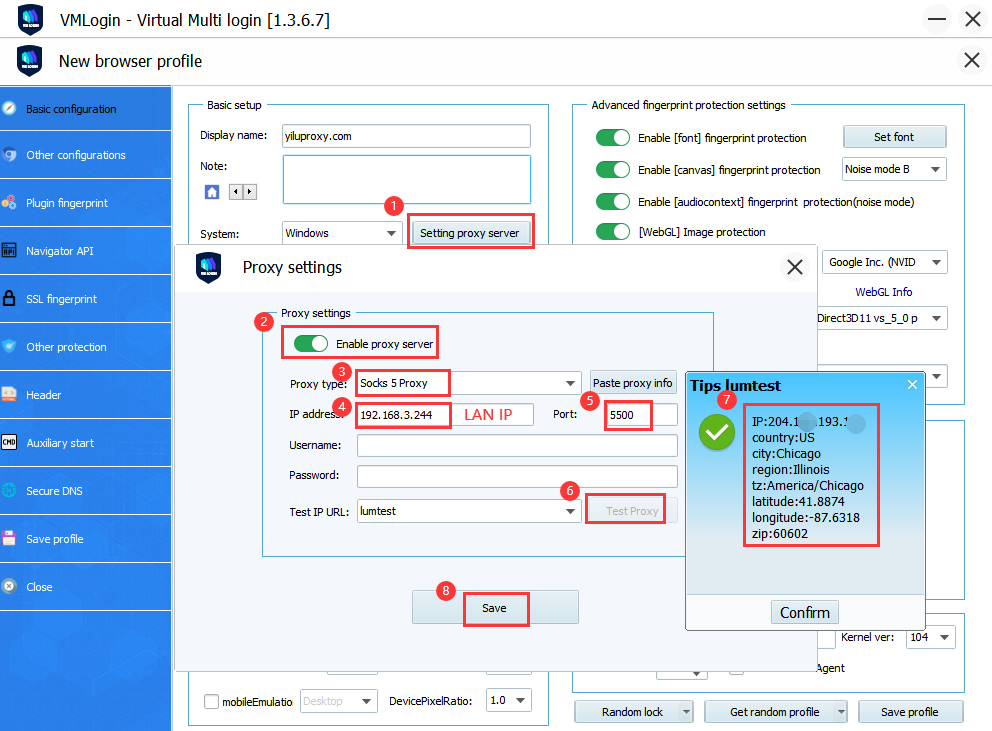The width and height of the screenshot is (992, 731).
Task: Click the Set font button
Action: pyautogui.click(x=894, y=137)
